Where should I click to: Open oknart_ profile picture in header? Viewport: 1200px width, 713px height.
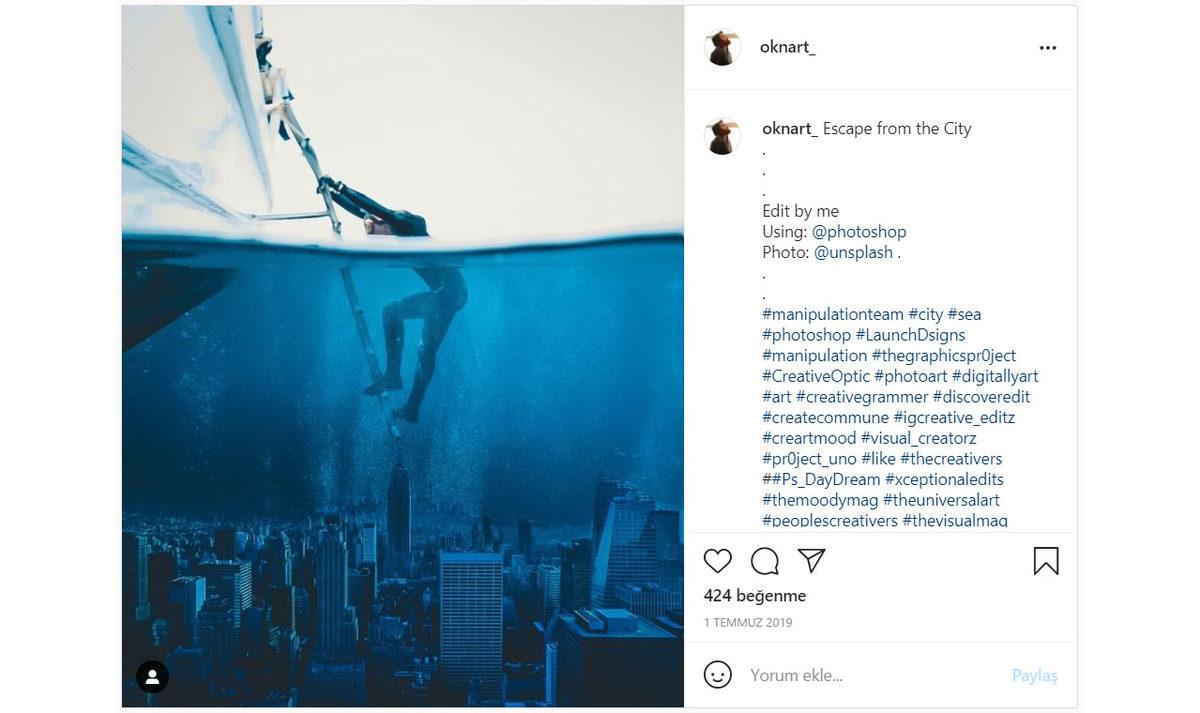pos(722,48)
